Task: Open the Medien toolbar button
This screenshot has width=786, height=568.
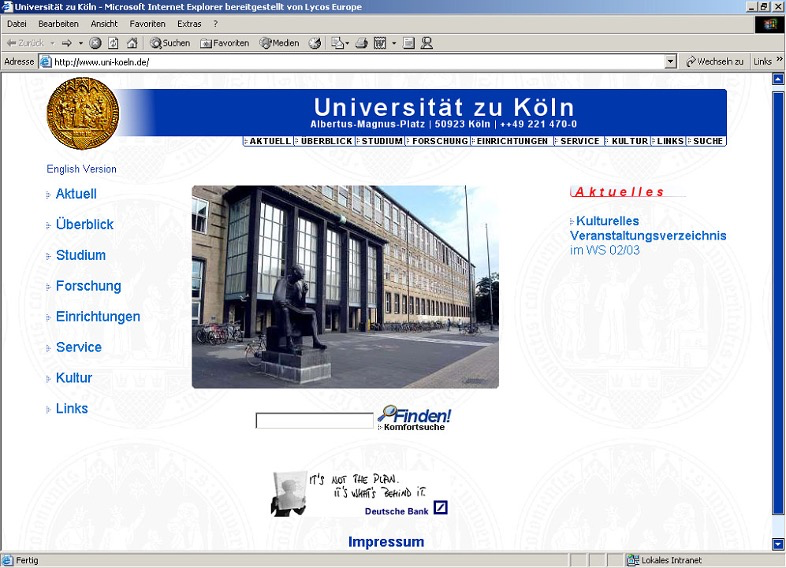Action: 279,43
